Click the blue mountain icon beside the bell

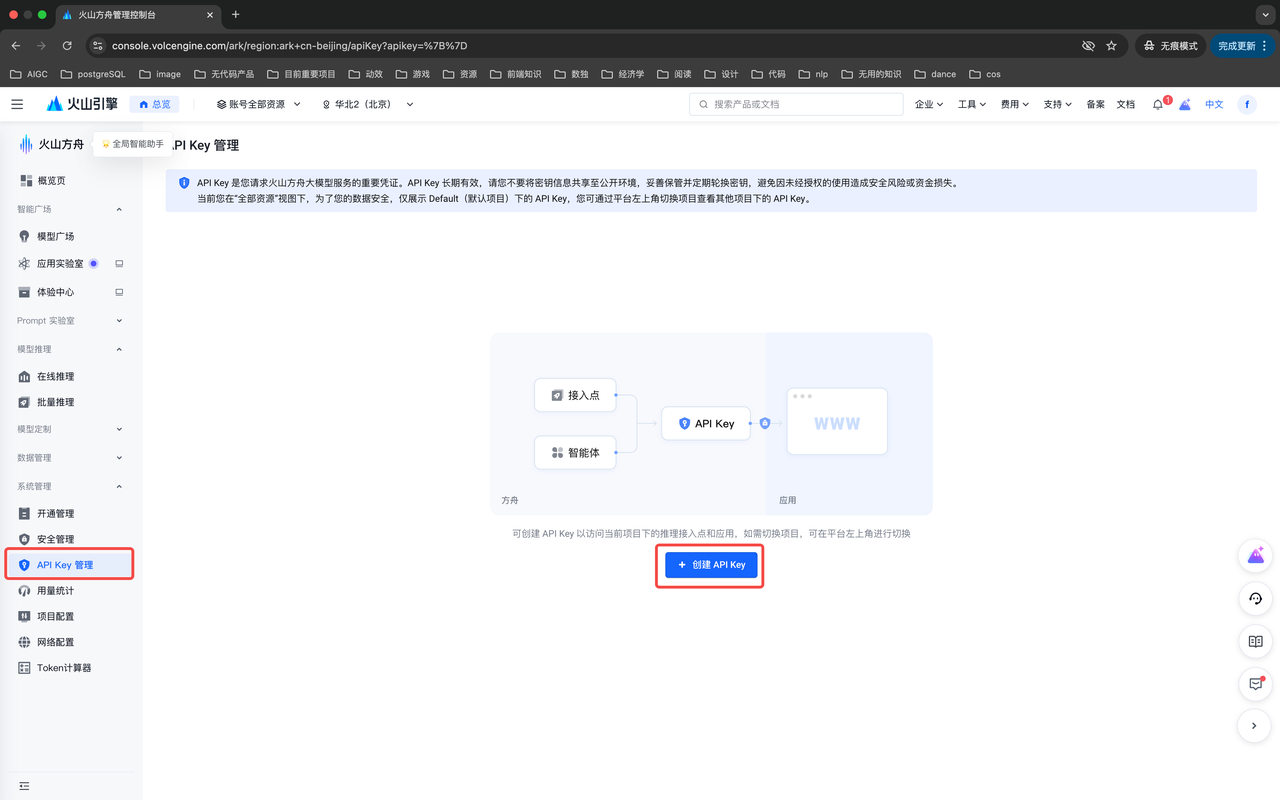point(1185,104)
